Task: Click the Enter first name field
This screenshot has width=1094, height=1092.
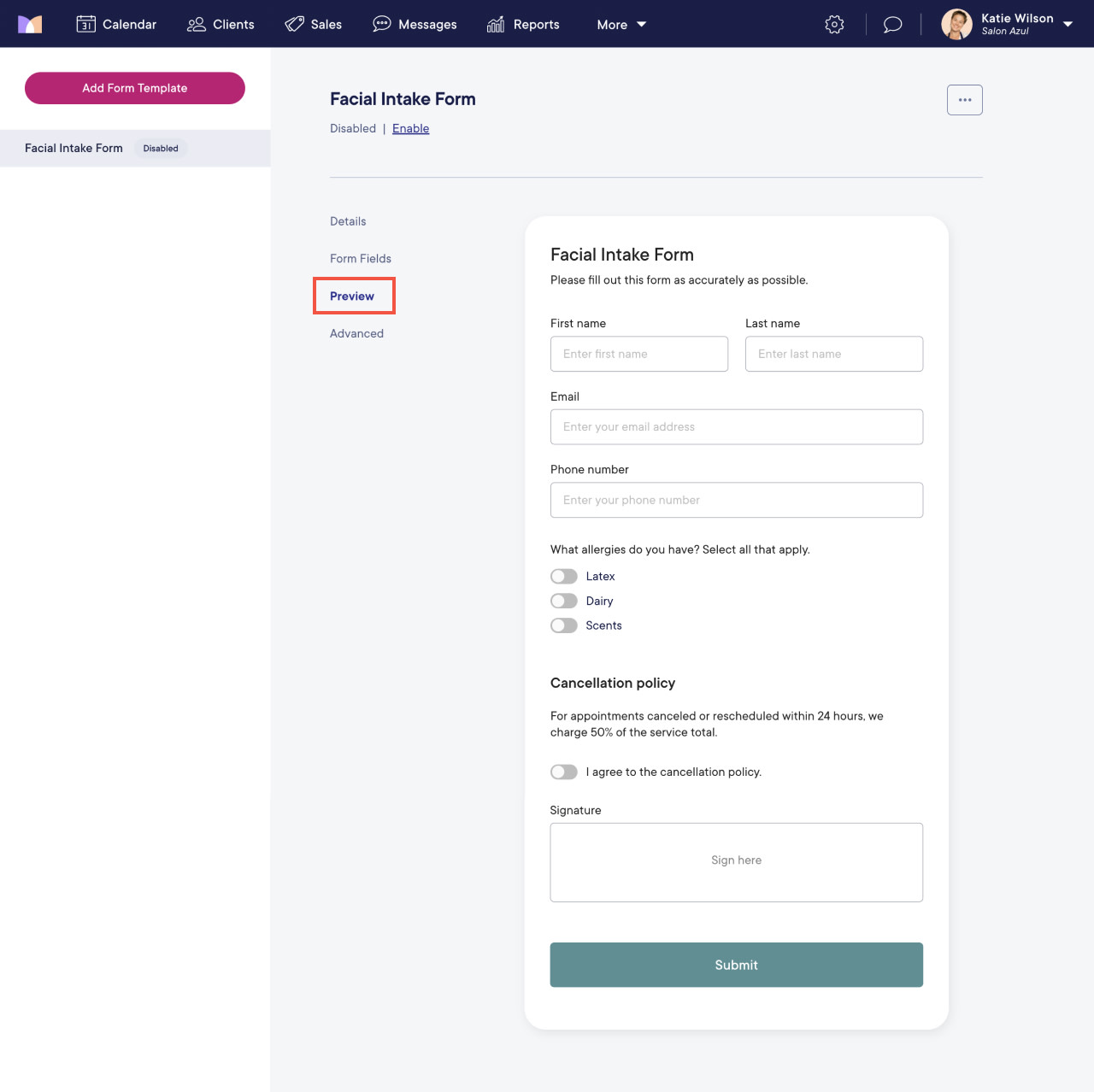Action: pyautogui.click(x=638, y=354)
